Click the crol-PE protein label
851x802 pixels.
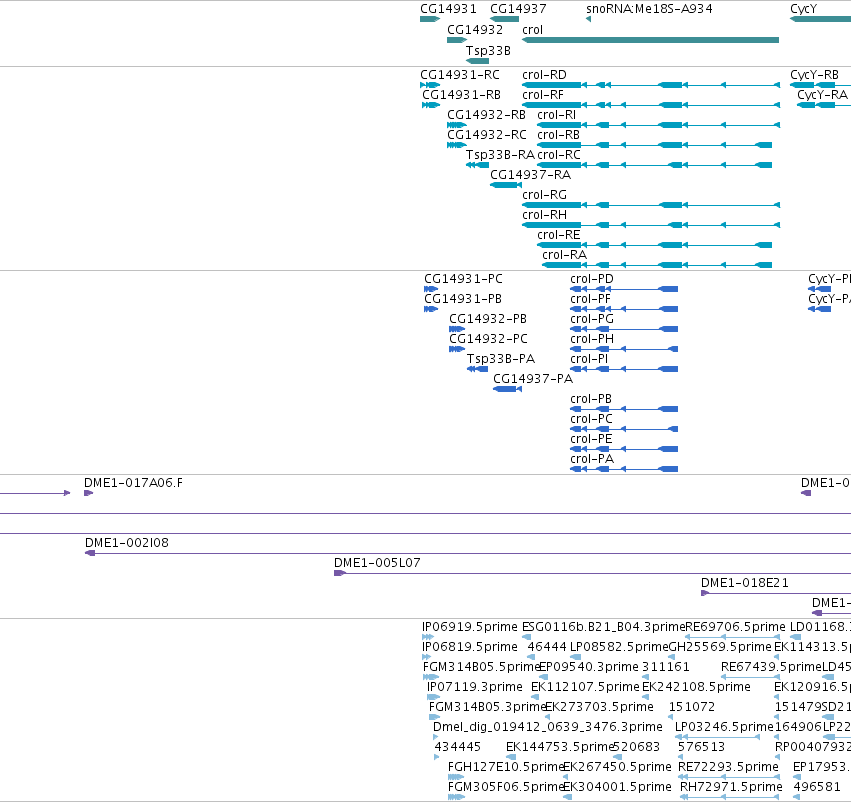(591, 439)
